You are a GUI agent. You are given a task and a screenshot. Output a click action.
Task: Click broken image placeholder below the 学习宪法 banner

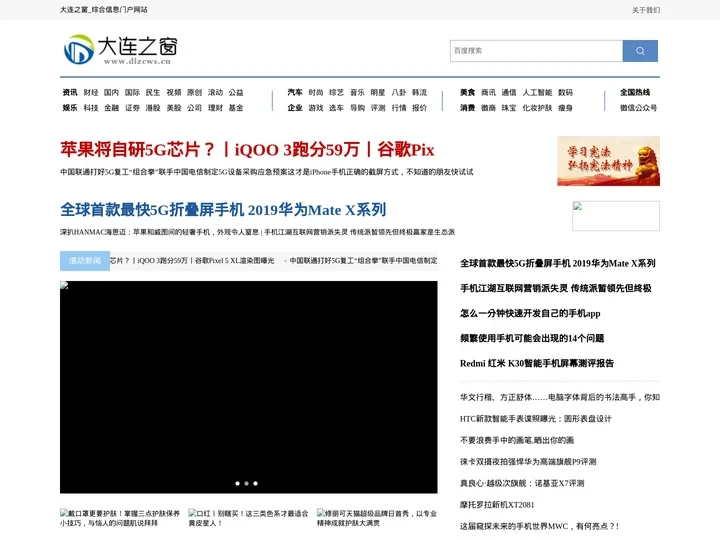(616, 216)
